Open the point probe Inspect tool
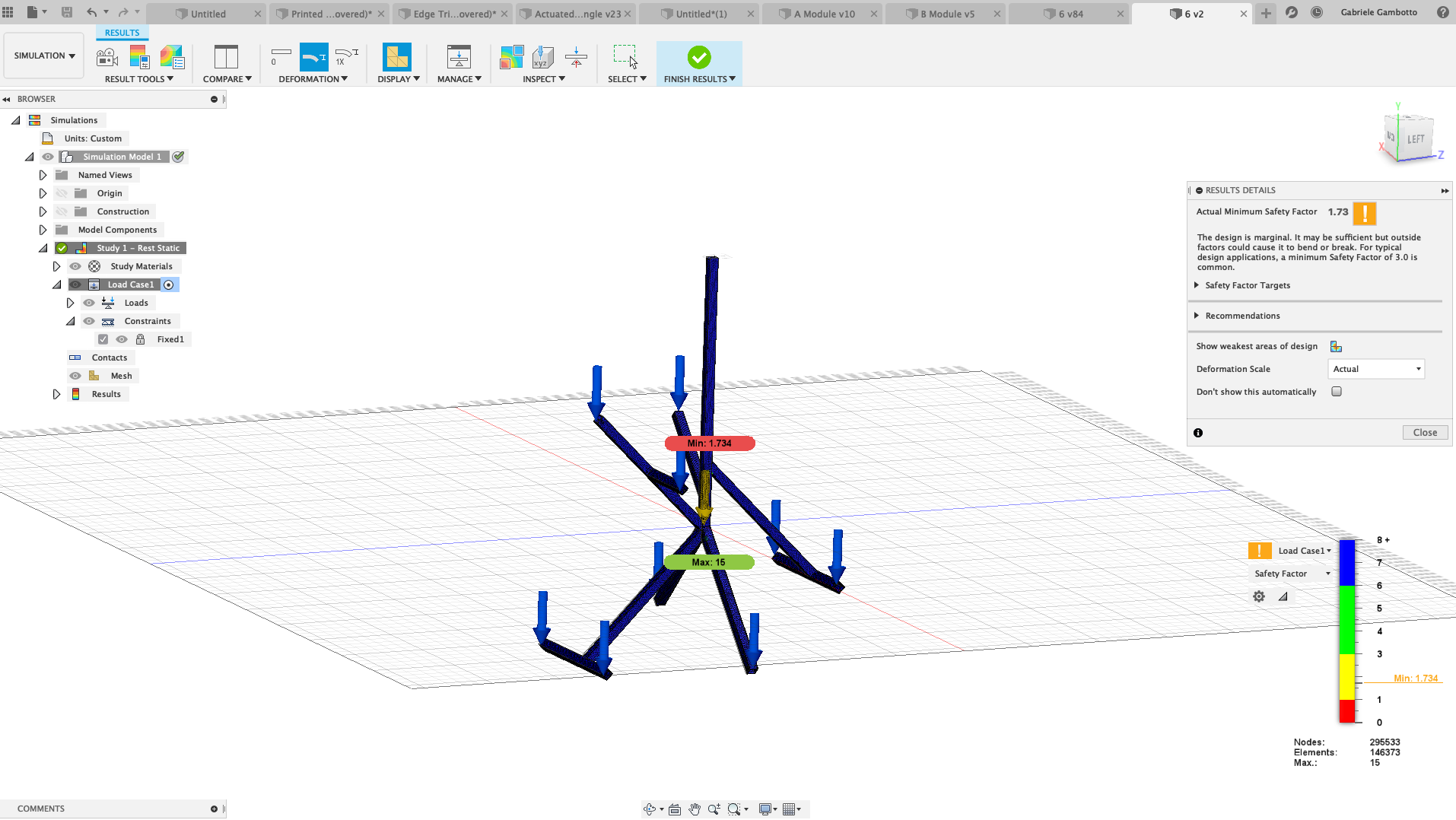 tap(542, 57)
